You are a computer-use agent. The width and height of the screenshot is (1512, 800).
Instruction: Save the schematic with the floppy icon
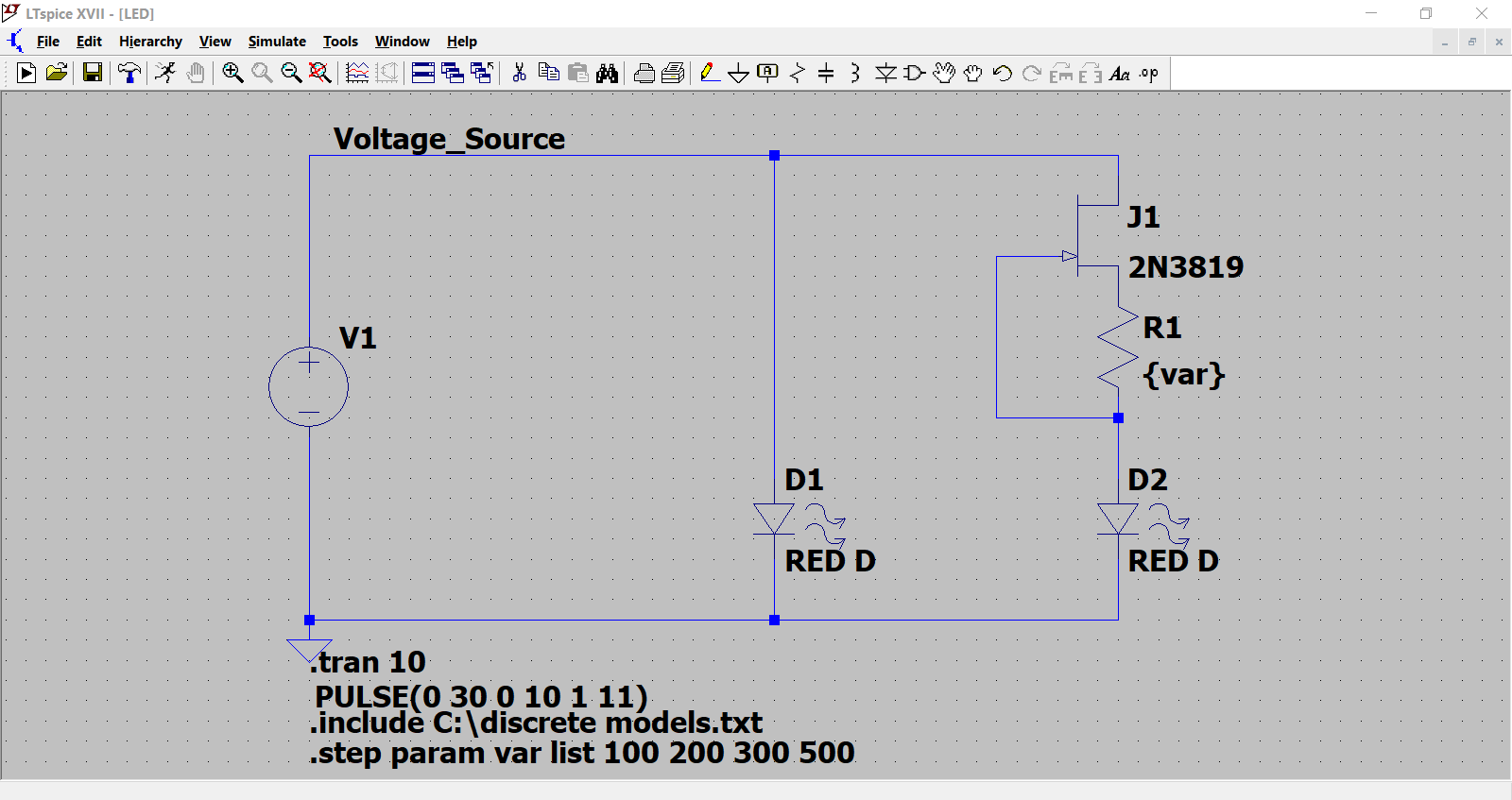click(x=93, y=73)
